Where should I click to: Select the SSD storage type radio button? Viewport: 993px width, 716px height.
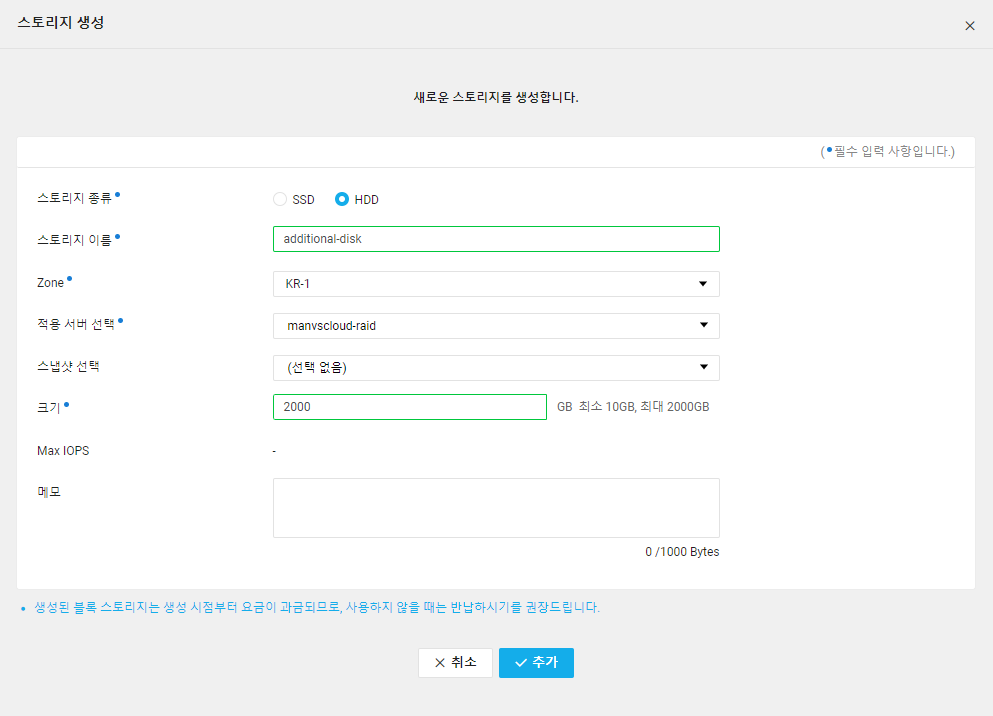(280, 199)
